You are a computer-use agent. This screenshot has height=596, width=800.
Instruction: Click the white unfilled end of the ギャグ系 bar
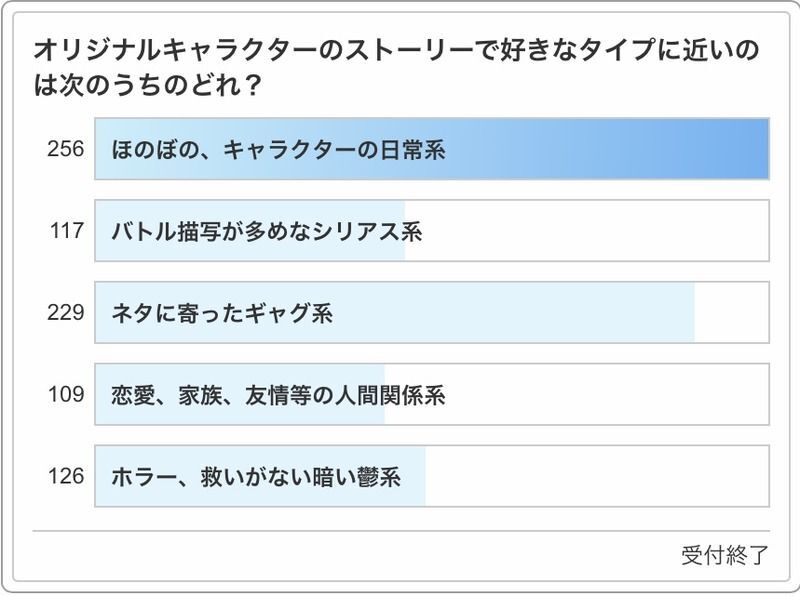coord(731,314)
